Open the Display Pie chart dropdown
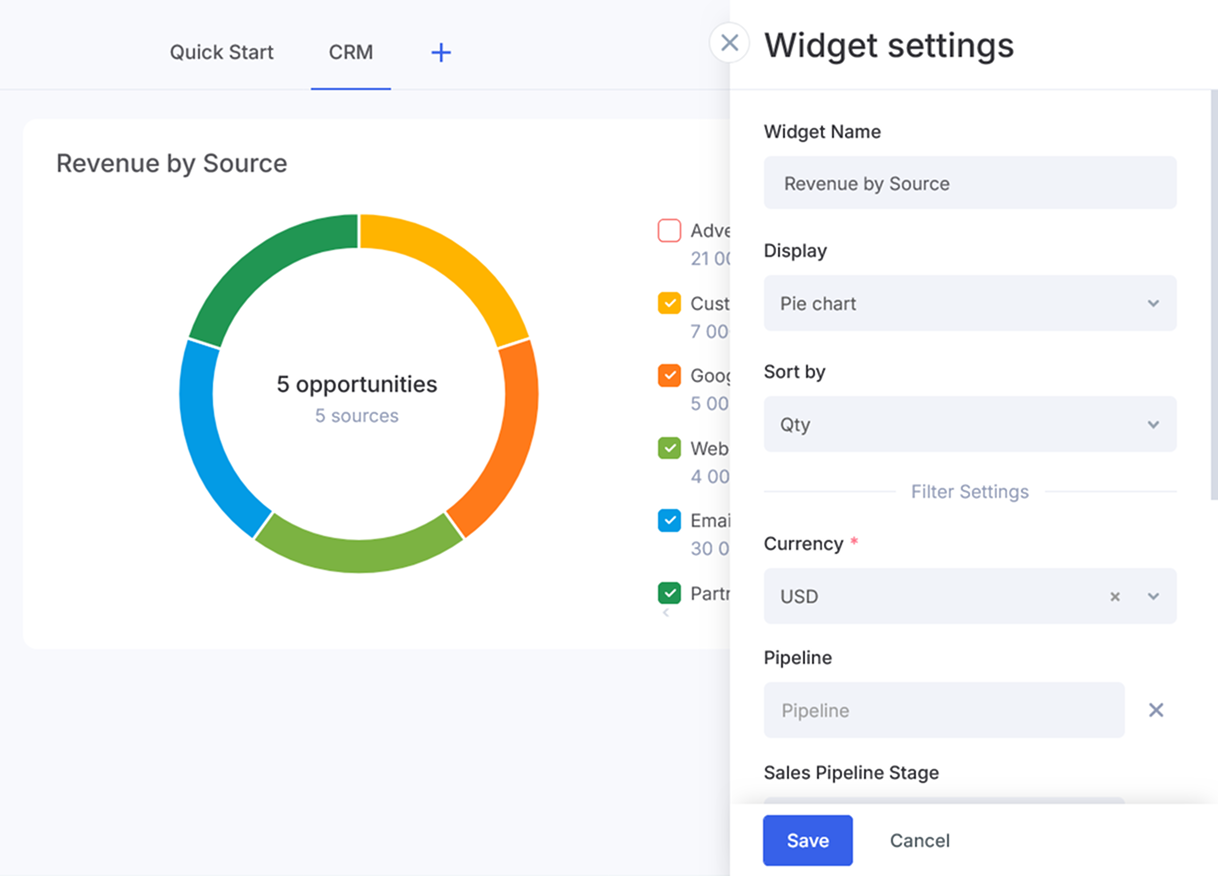The width and height of the screenshot is (1218, 876). click(x=969, y=304)
